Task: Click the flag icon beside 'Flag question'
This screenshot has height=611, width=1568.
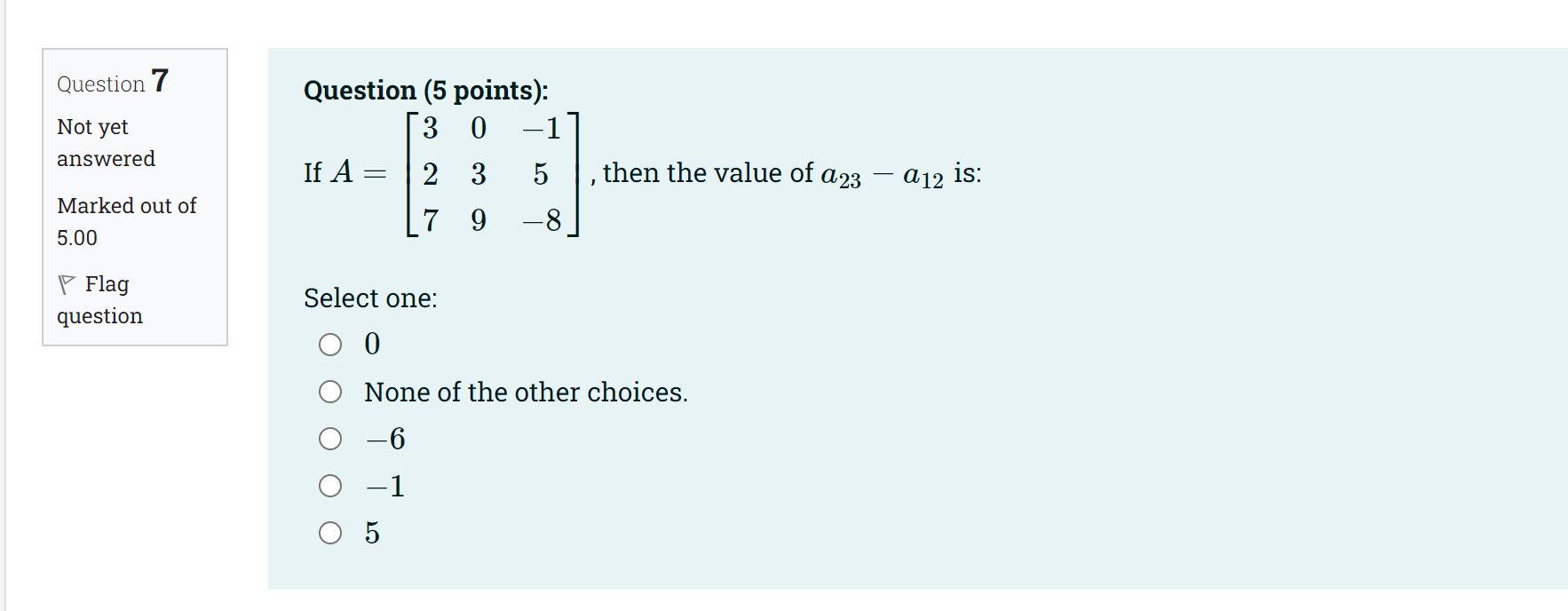Action: tap(67, 283)
